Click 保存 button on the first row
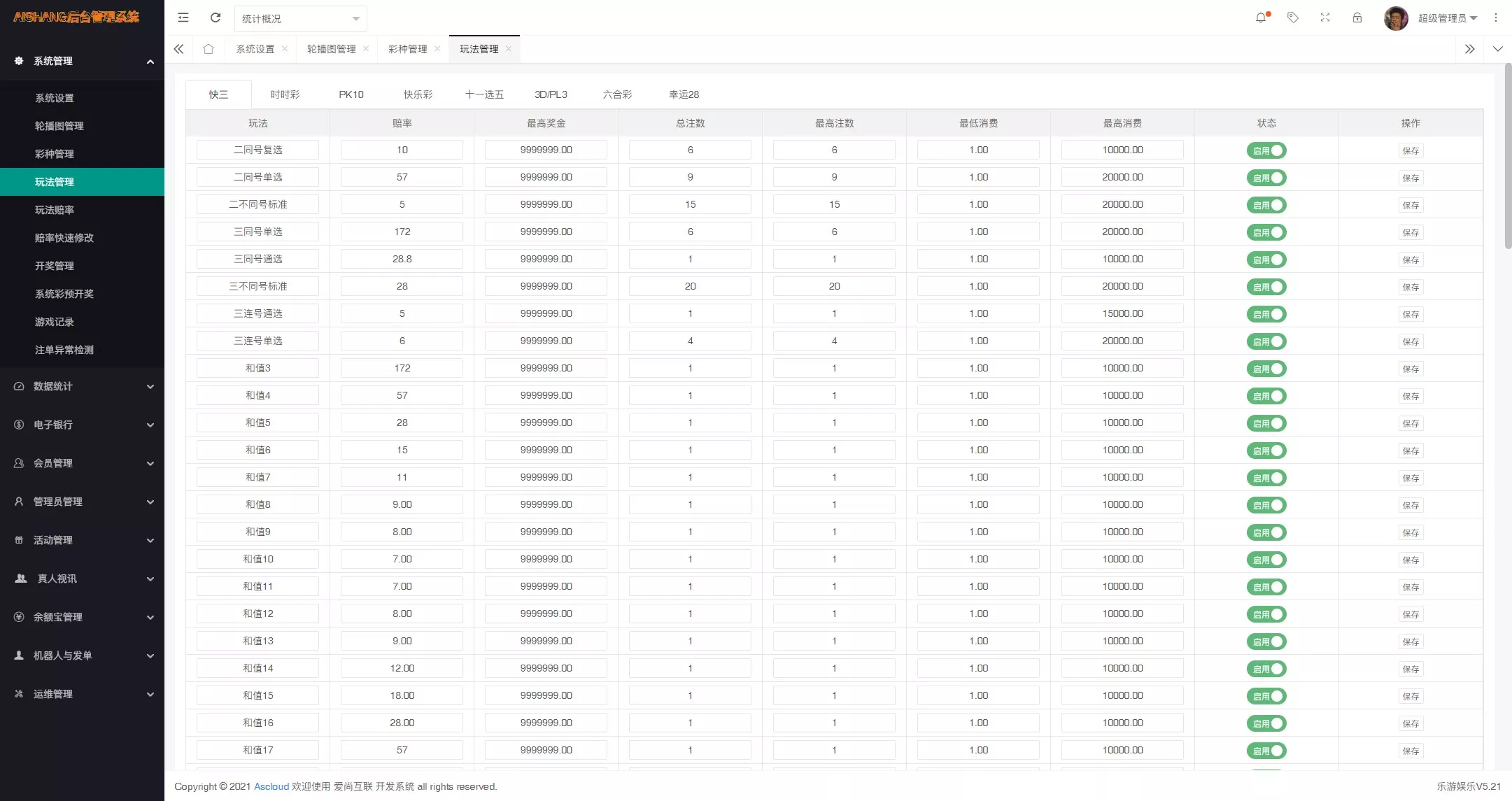Image resolution: width=1512 pixels, height=801 pixels. [x=1411, y=150]
